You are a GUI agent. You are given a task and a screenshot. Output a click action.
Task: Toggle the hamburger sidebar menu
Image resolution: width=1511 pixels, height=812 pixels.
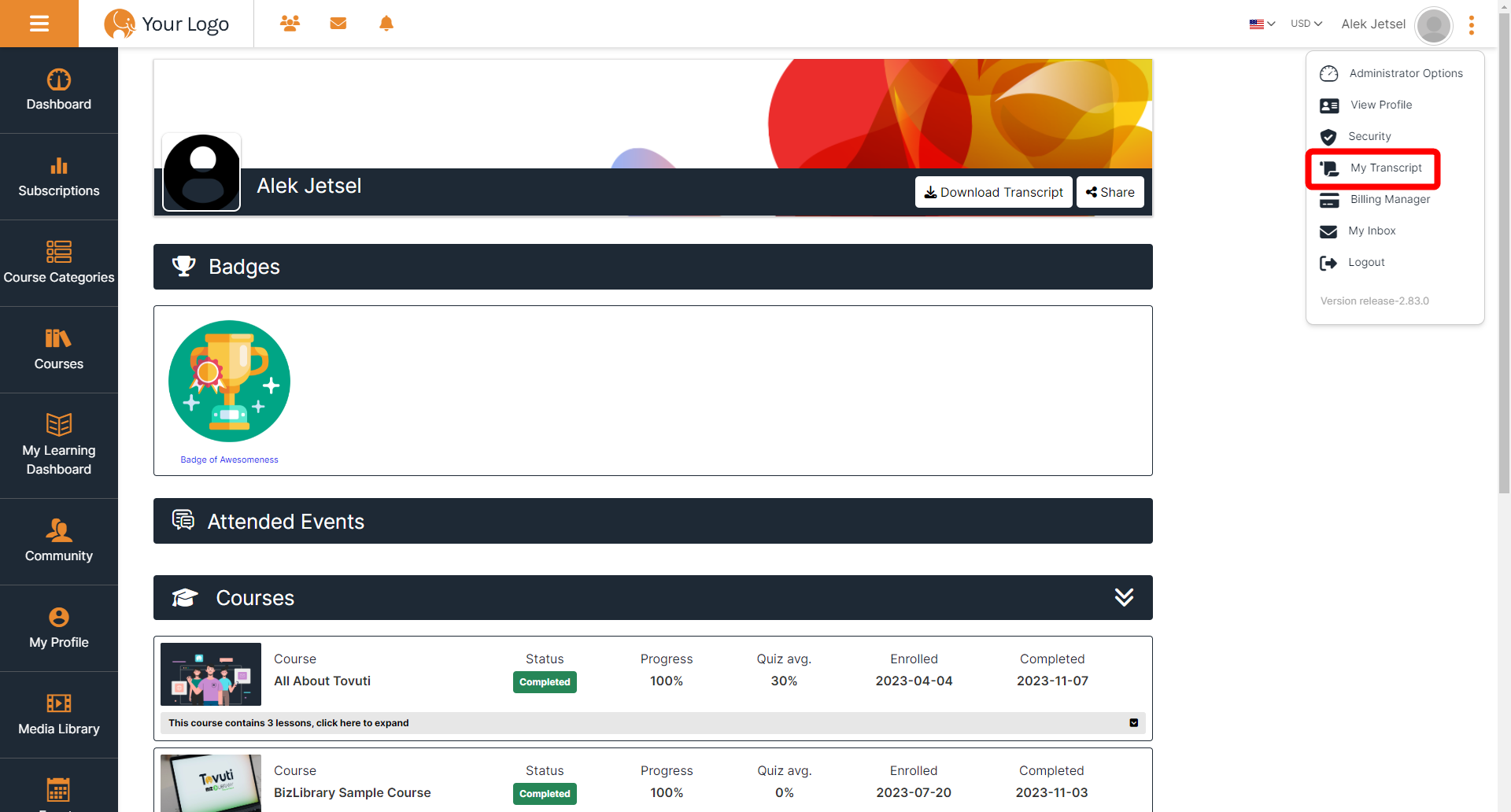39,24
